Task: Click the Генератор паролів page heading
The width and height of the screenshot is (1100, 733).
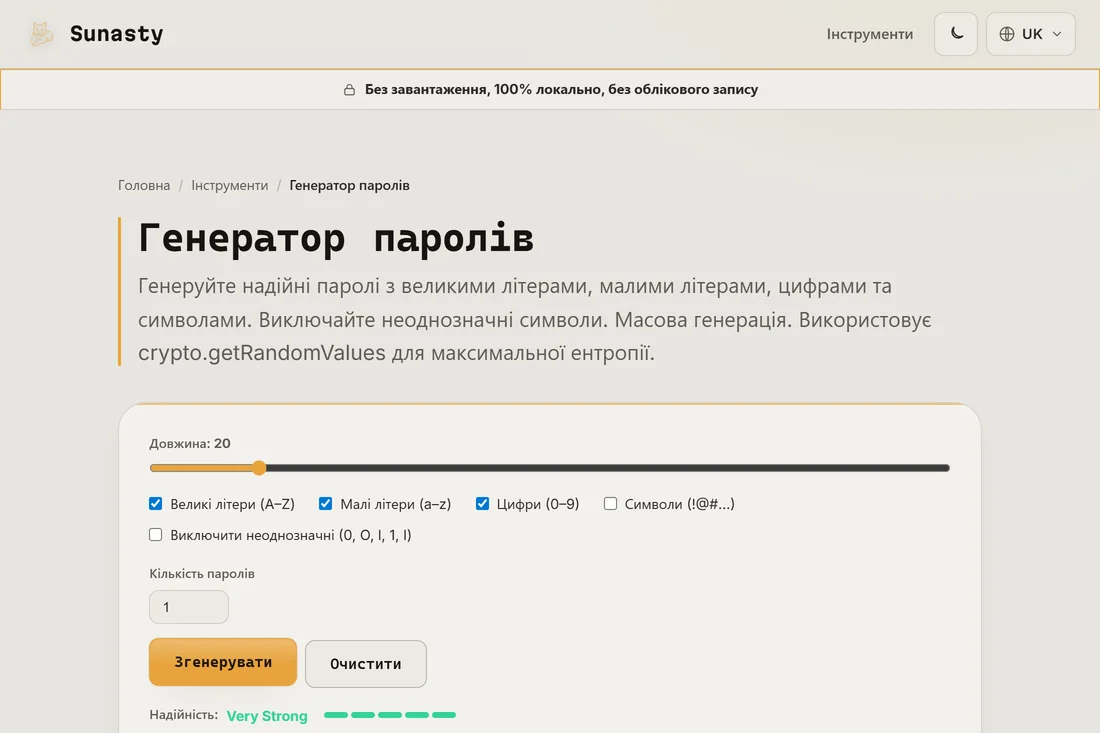Action: 336,238
